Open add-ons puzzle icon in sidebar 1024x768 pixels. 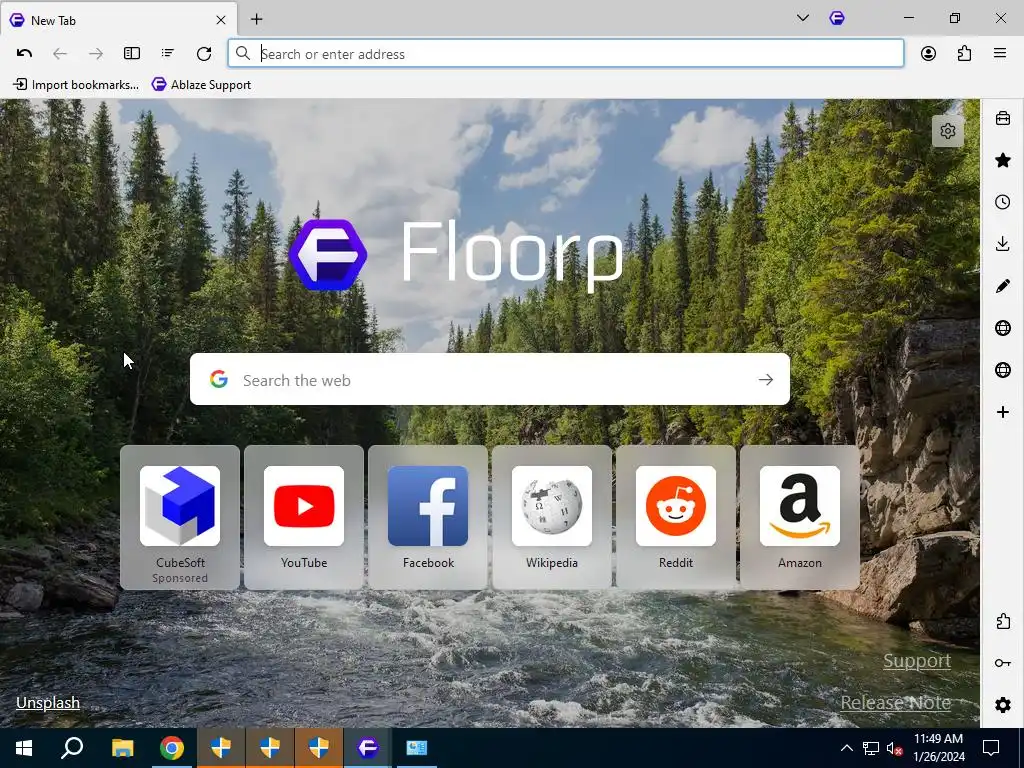(1002, 621)
